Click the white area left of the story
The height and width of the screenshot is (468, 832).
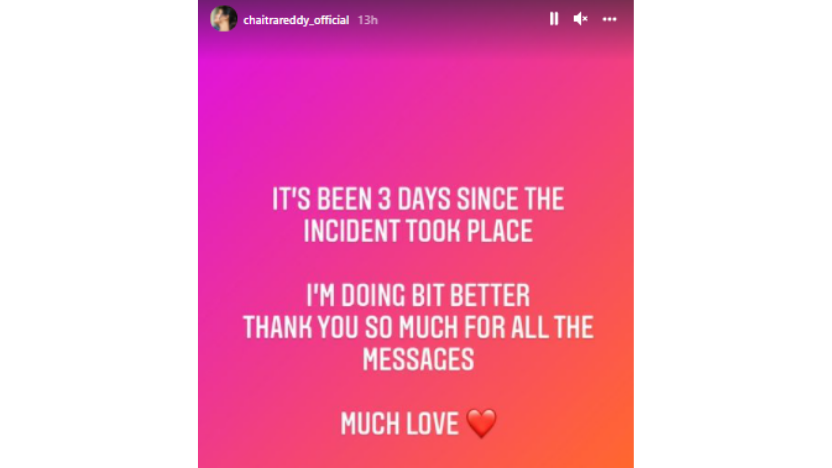99,234
